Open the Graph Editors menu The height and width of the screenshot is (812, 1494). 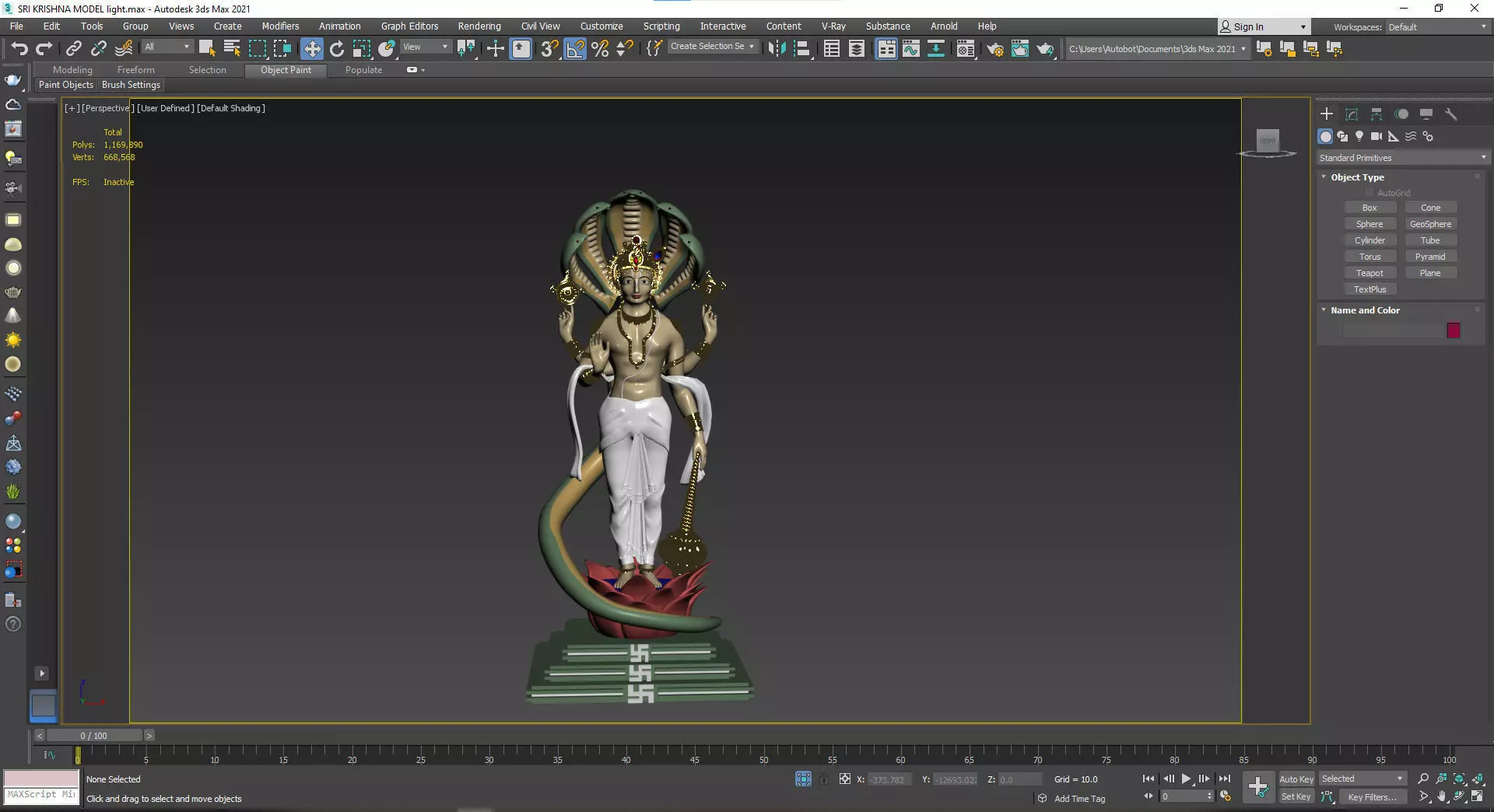coord(409,26)
